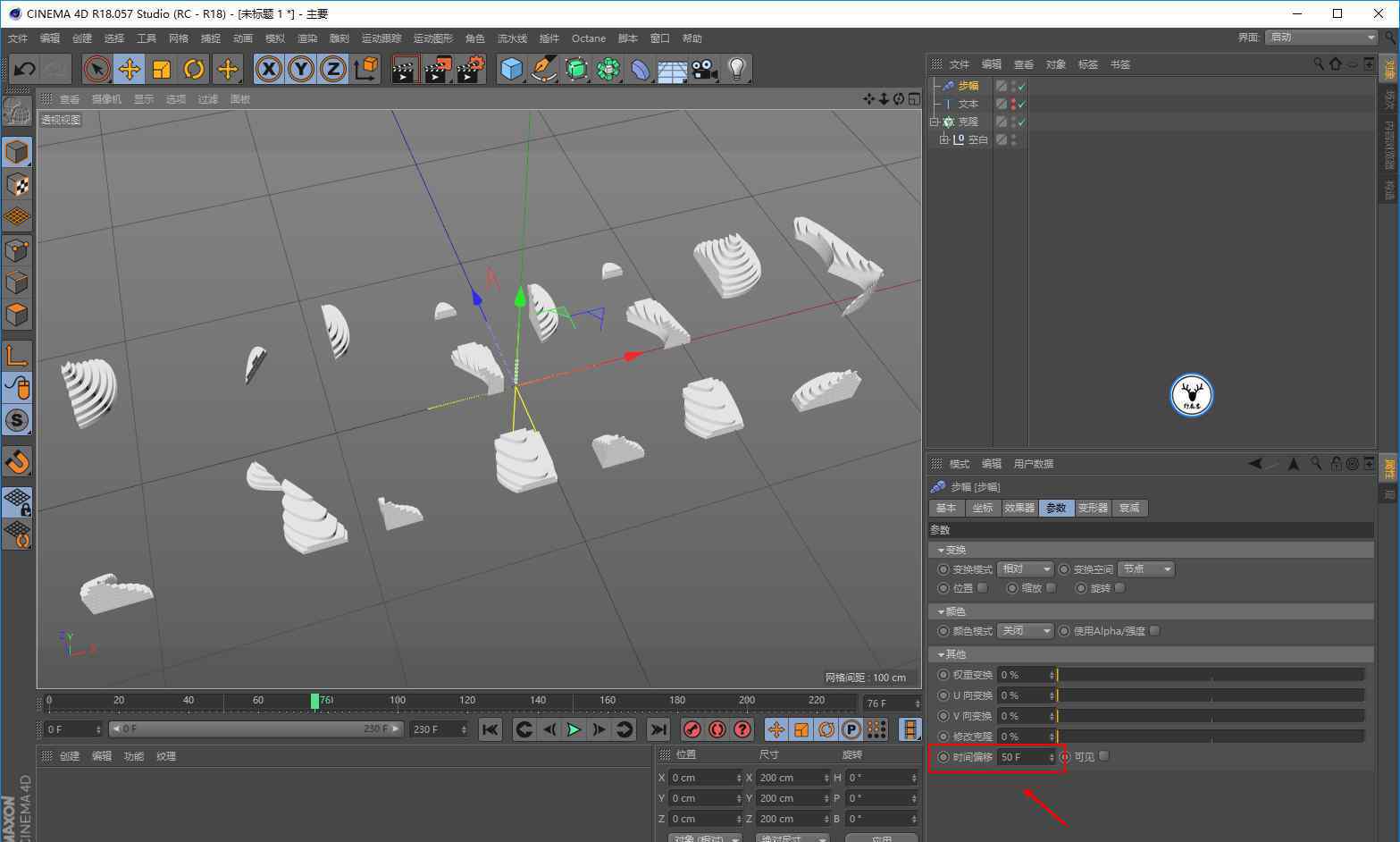
Task: Open material manager 创建 menu
Action: pyautogui.click(x=70, y=756)
